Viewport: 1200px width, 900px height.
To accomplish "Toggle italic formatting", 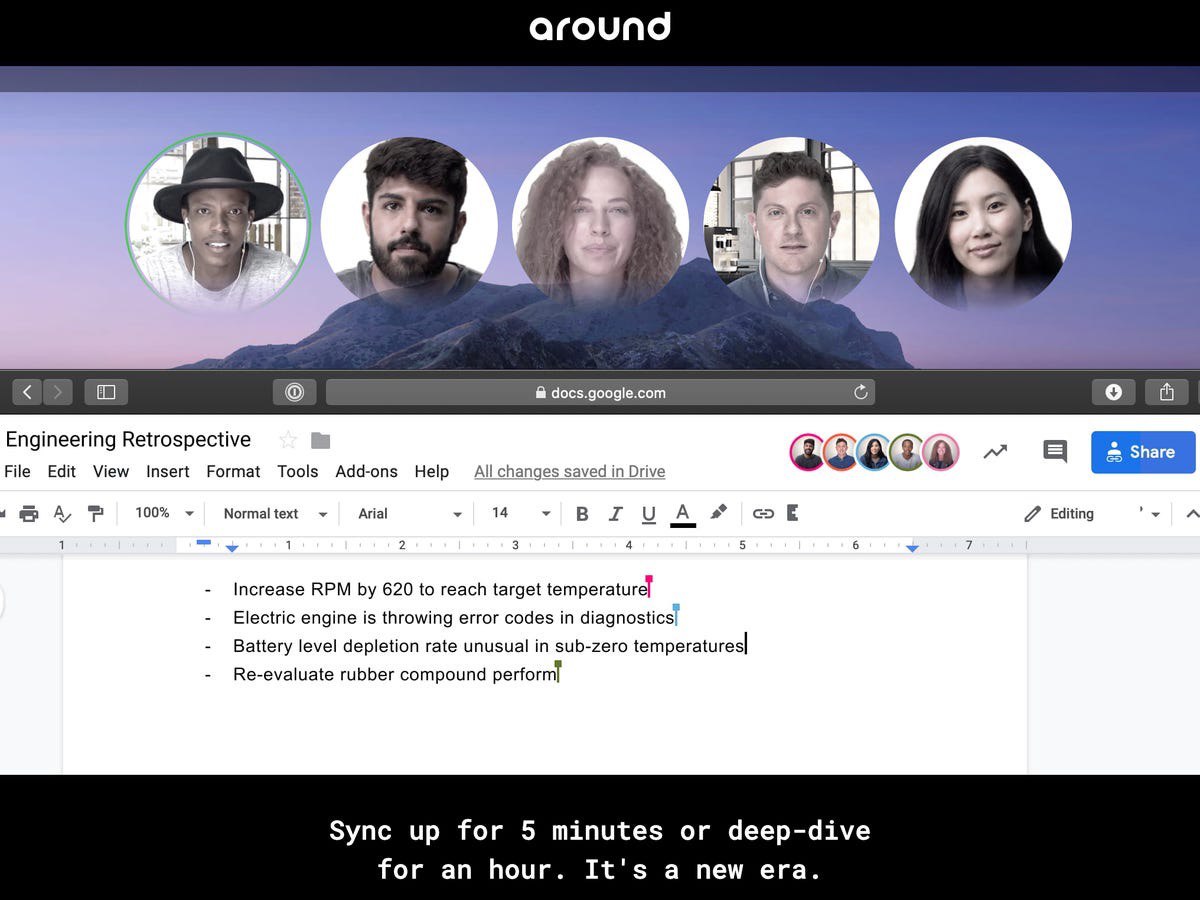I will 616,514.
